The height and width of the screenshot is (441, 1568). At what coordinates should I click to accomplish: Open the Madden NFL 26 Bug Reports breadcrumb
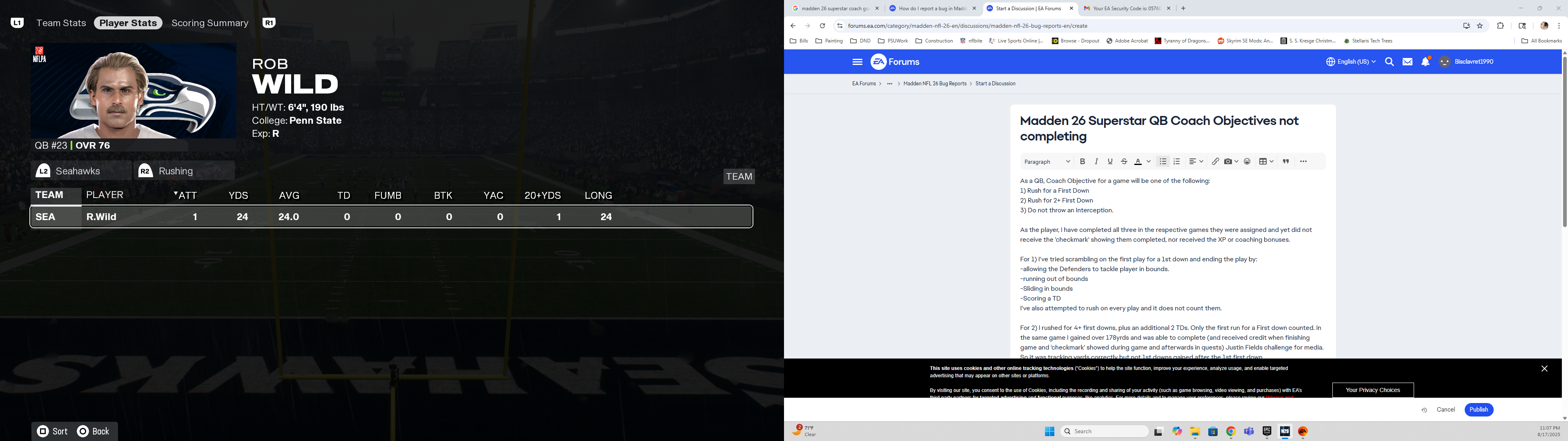coord(934,83)
